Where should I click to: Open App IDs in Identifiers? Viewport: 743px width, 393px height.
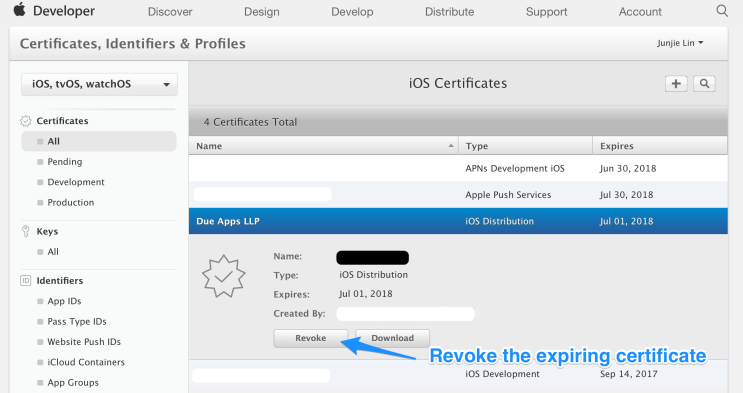64,301
